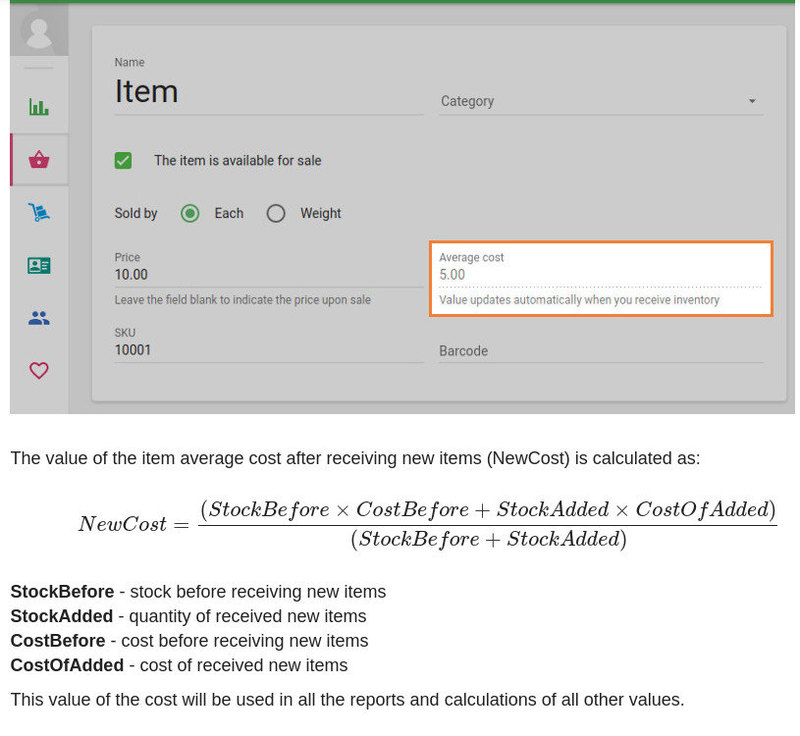Expand the Category dropdown
This screenshot has width=800, height=736.
coord(600,101)
